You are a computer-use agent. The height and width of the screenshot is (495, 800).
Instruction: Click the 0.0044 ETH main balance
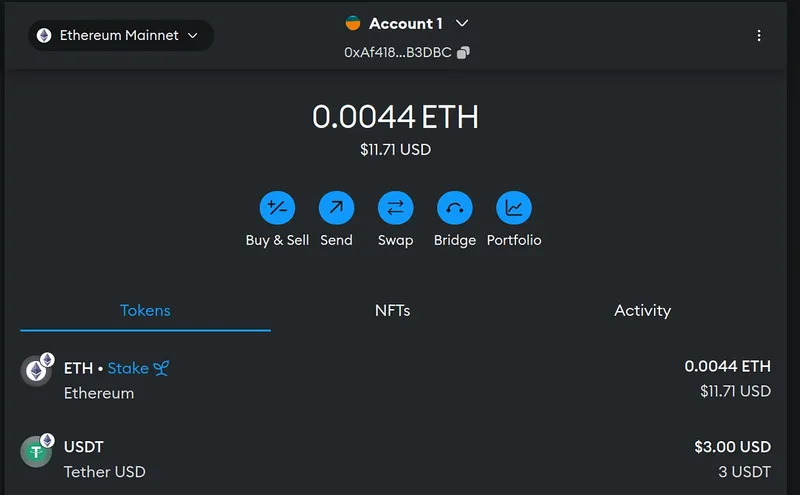395,117
